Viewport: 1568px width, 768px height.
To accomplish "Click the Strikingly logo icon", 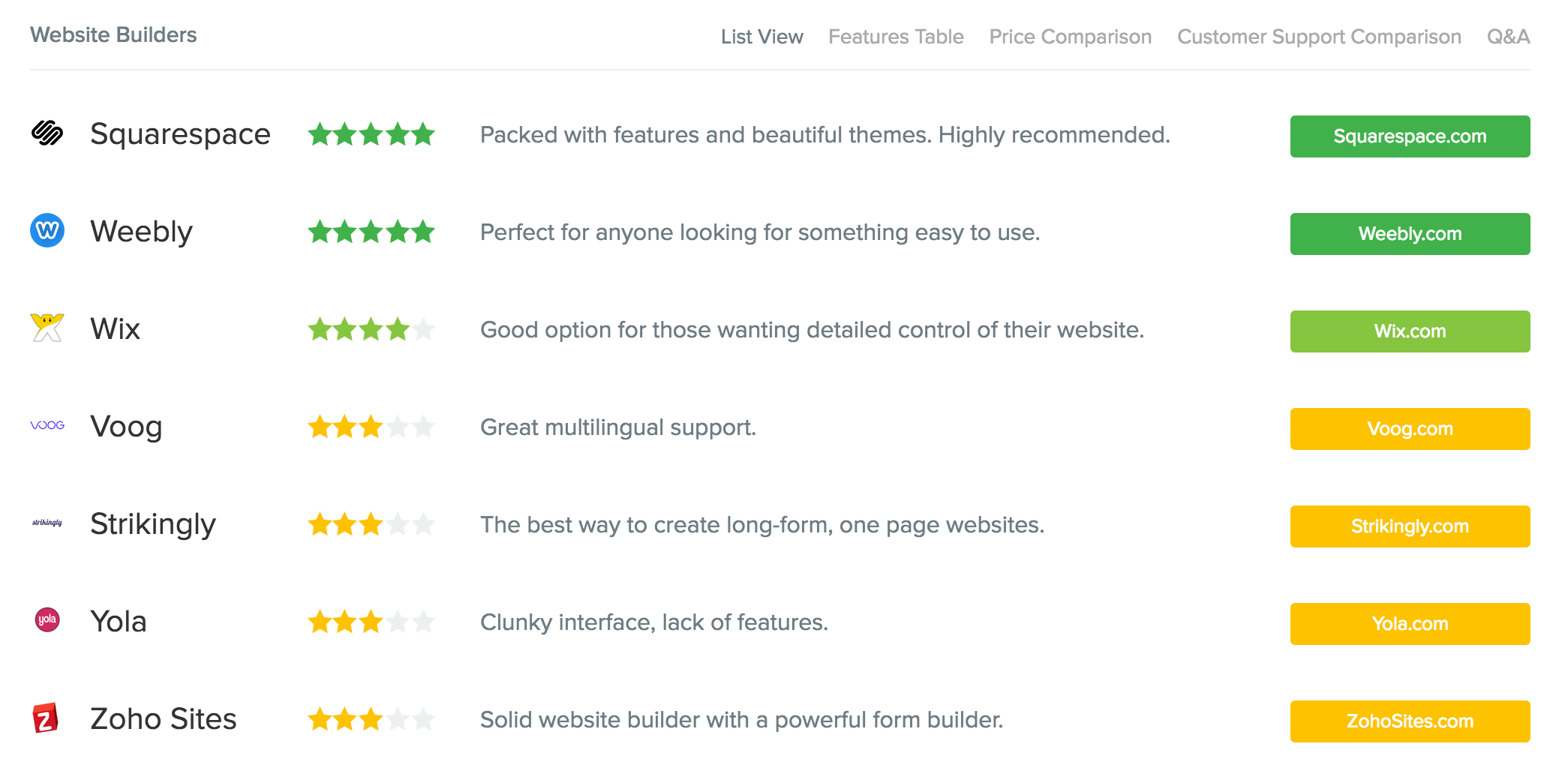I will pyautogui.click(x=47, y=523).
